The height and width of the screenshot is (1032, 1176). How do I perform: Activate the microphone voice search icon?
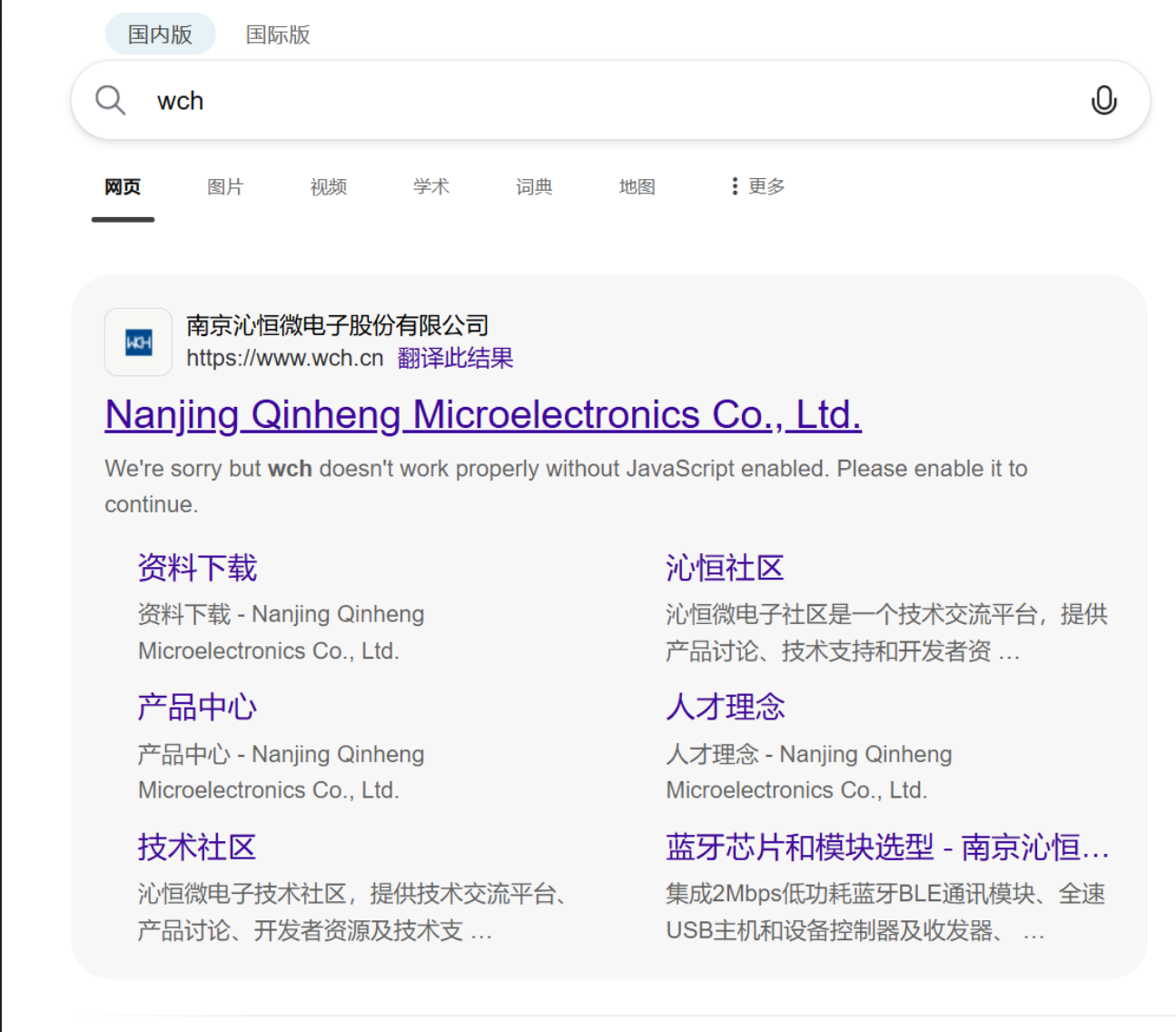(x=1103, y=100)
